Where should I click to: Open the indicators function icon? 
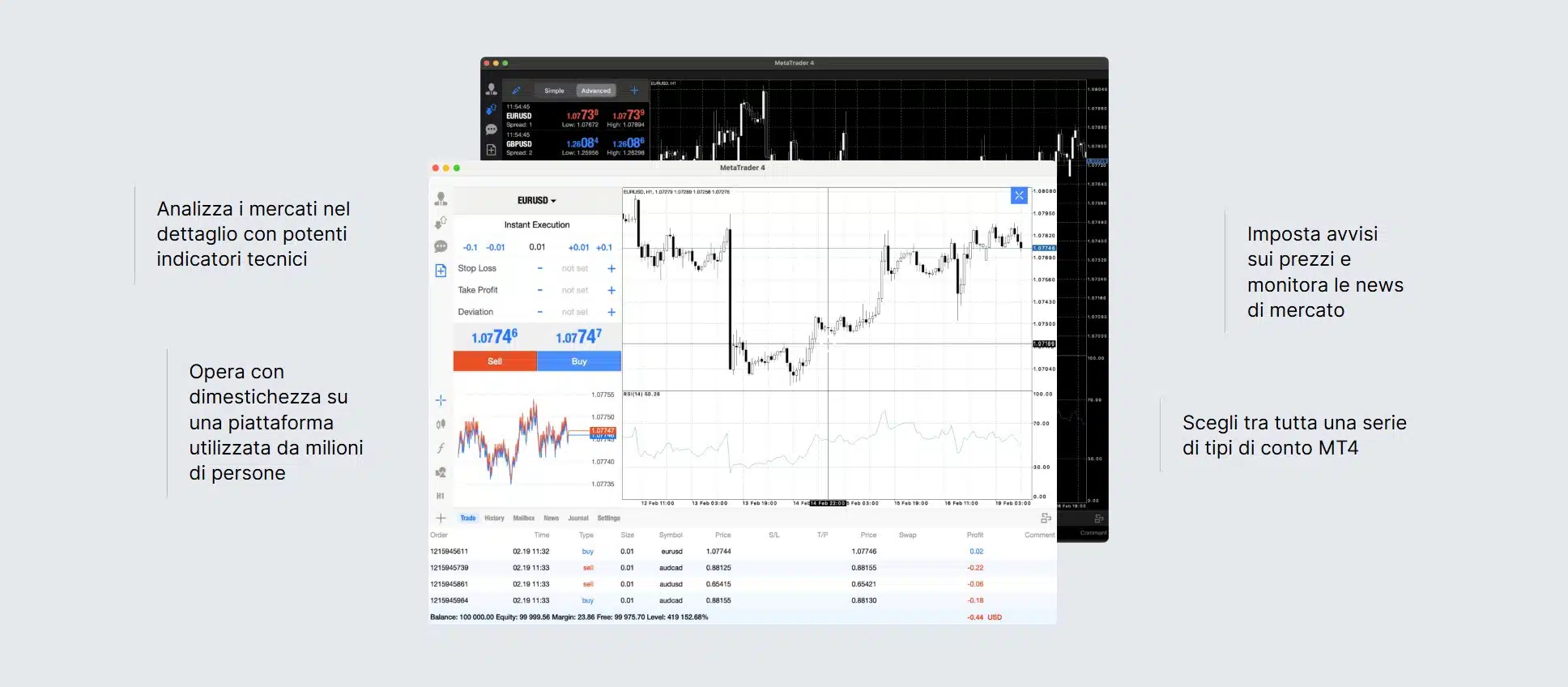click(x=441, y=448)
